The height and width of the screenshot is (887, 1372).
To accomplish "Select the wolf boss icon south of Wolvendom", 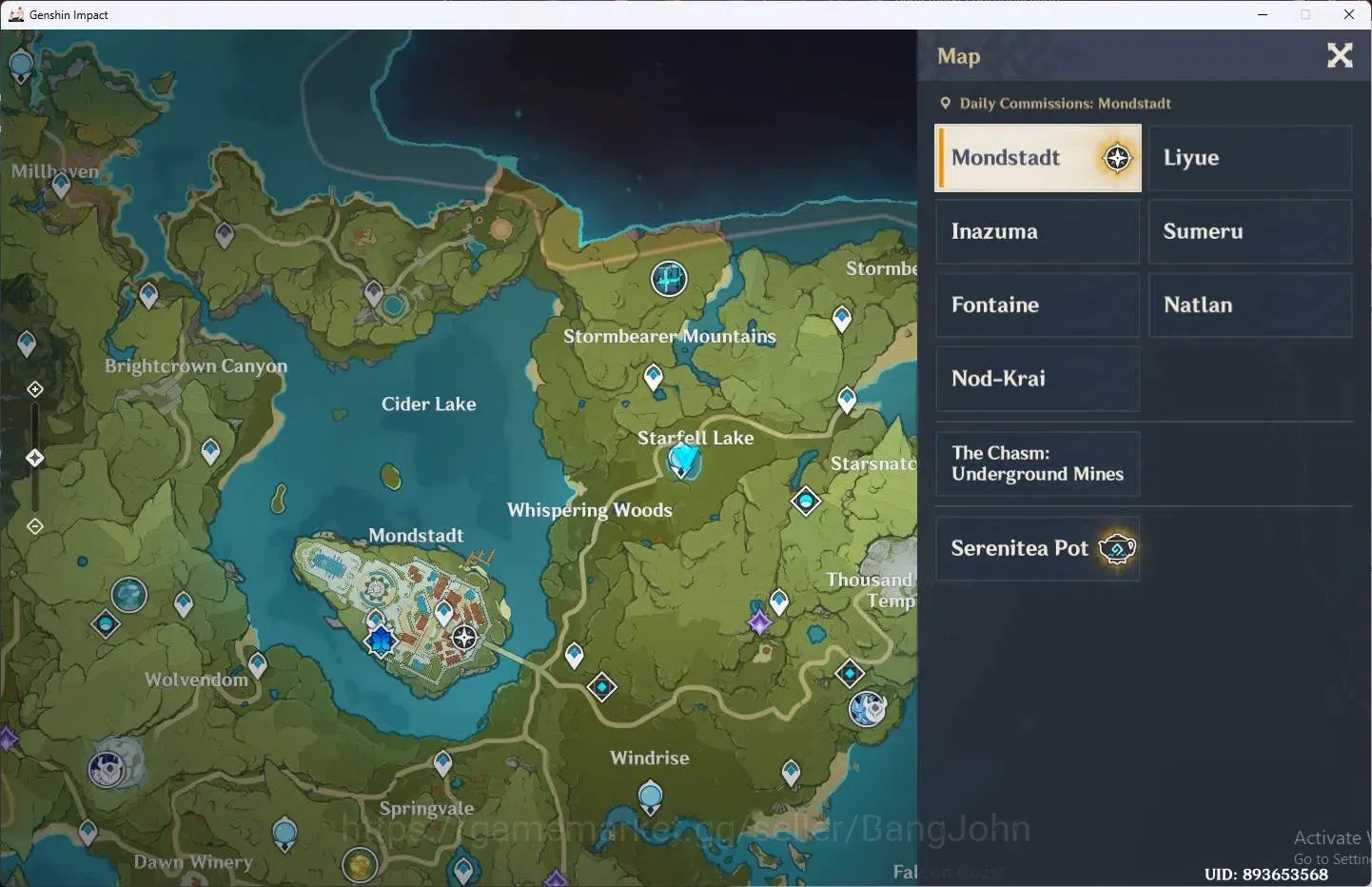I will coord(107,769).
